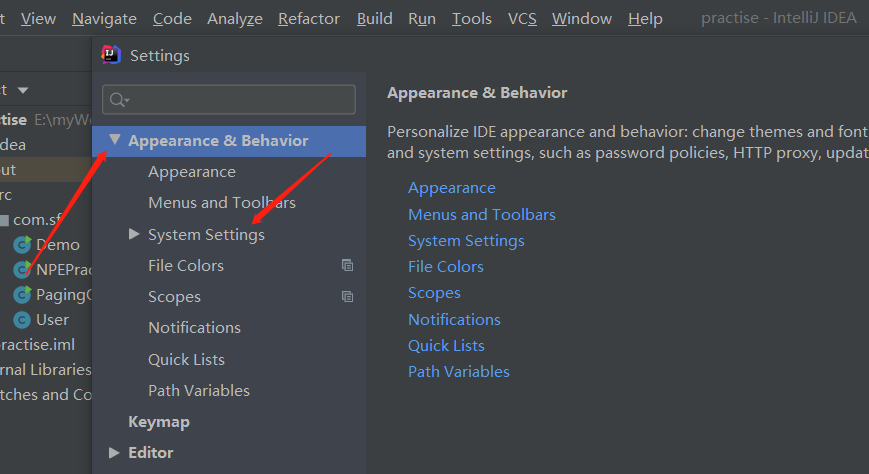Focus the Settings search field
Image resolution: width=869 pixels, height=474 pixels.
tap(229, 100)
